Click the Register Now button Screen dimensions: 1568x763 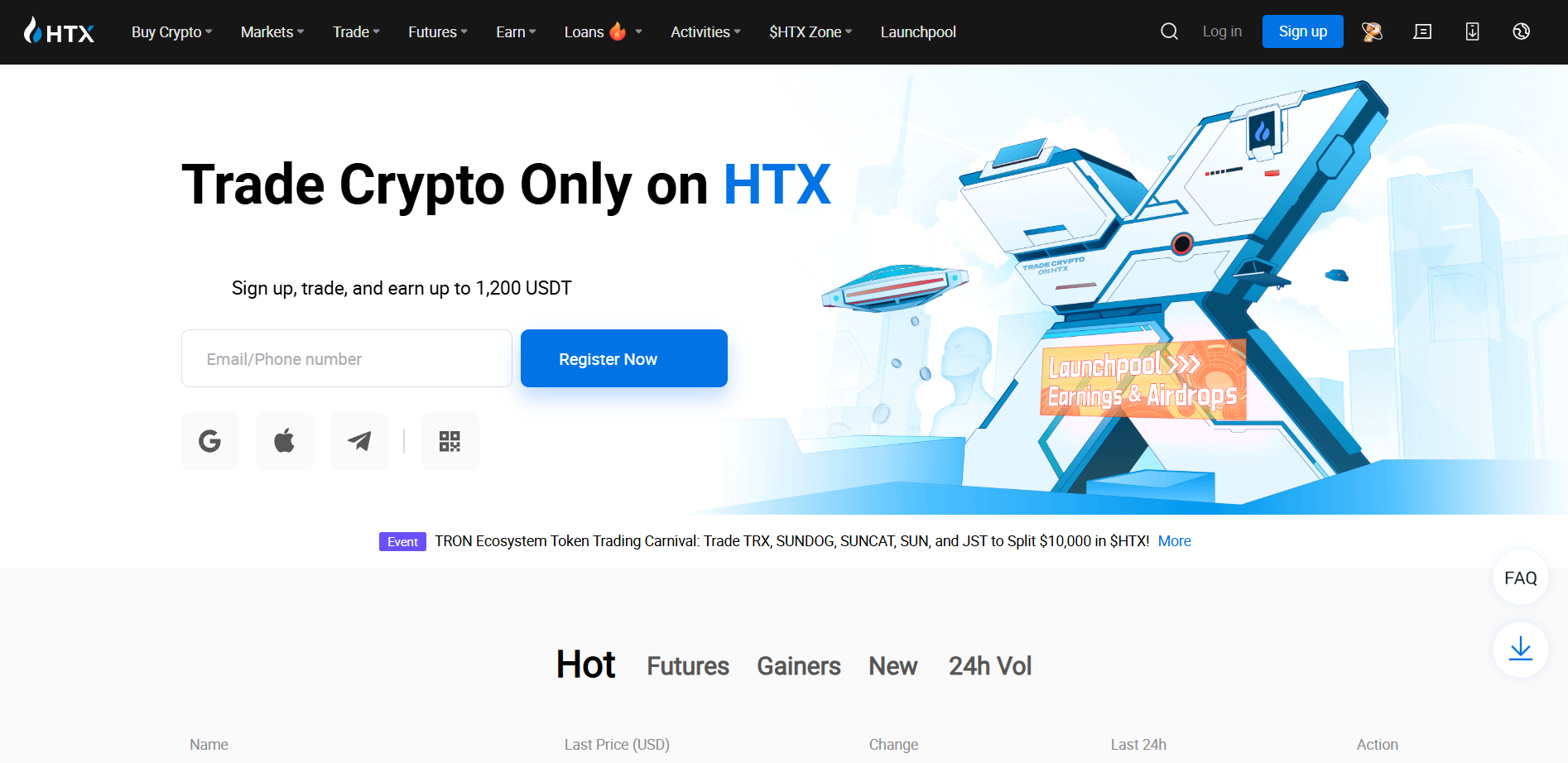624,358
